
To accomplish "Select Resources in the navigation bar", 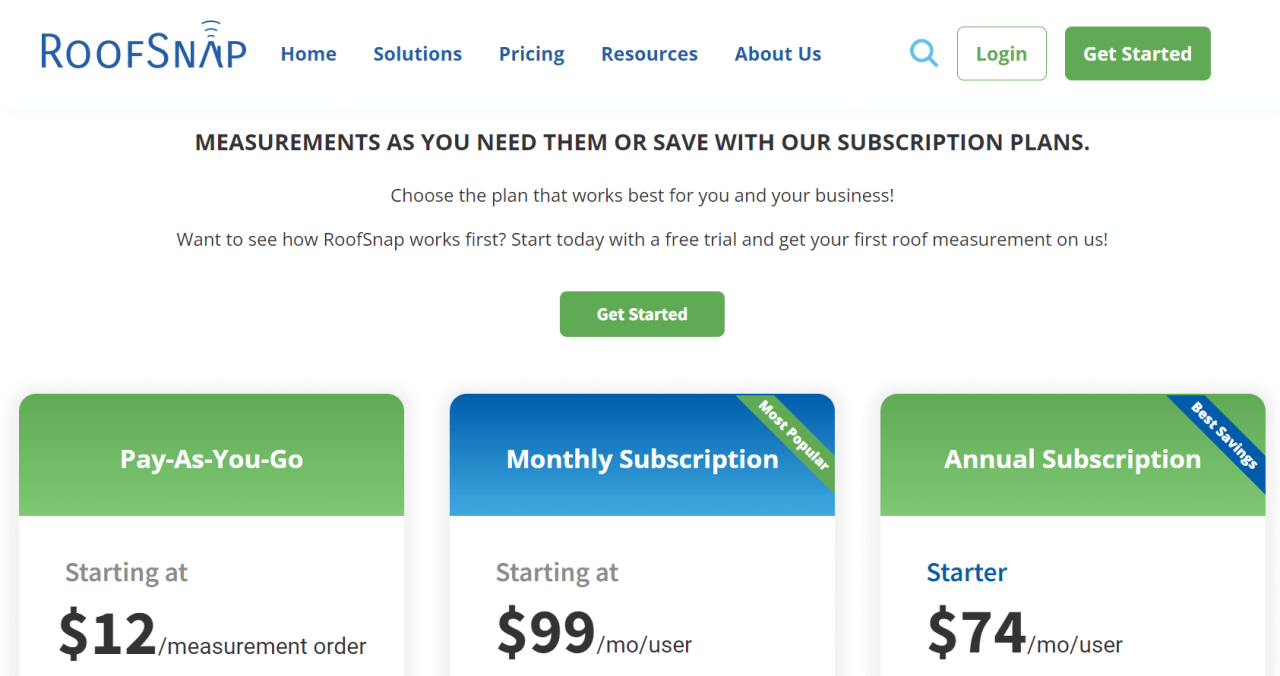I will point(648,53).
